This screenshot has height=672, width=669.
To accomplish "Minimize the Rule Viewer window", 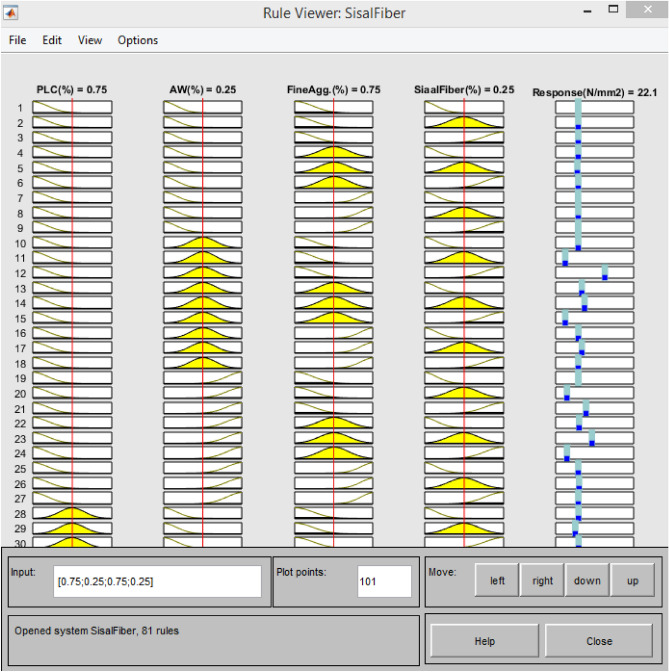I will [x=588, y=12].
